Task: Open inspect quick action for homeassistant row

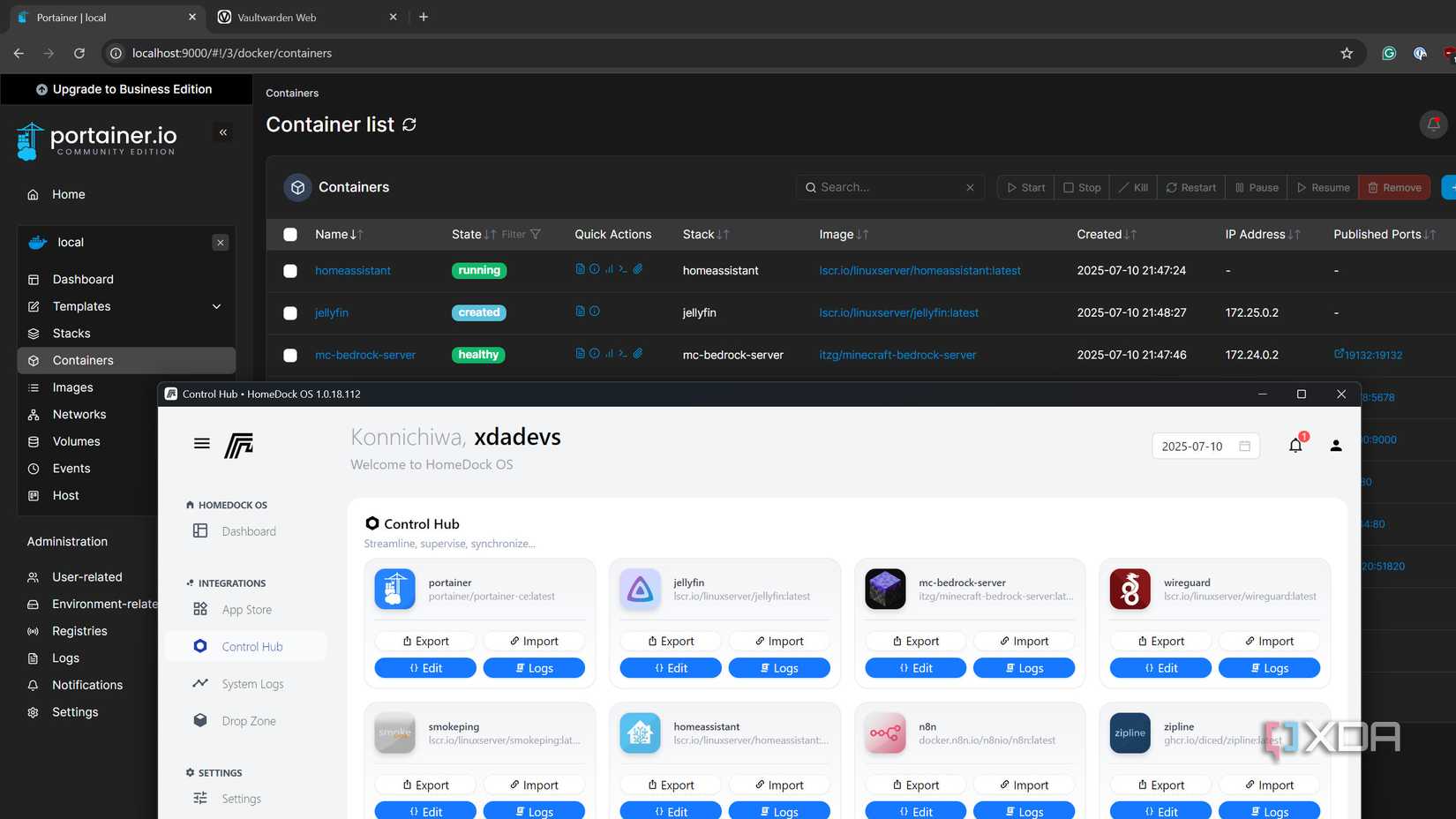Action: tap(594, 269)
